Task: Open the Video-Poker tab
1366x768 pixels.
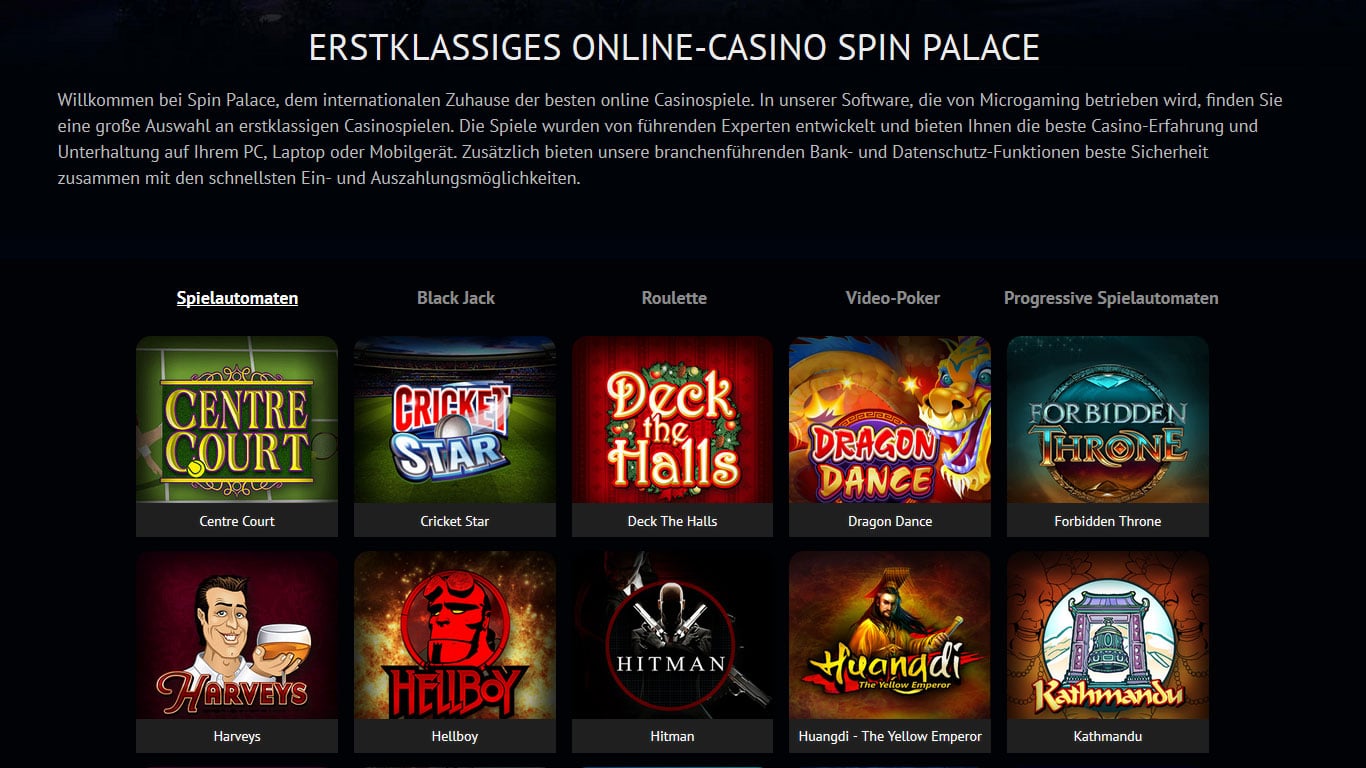Action: [893, 298]
